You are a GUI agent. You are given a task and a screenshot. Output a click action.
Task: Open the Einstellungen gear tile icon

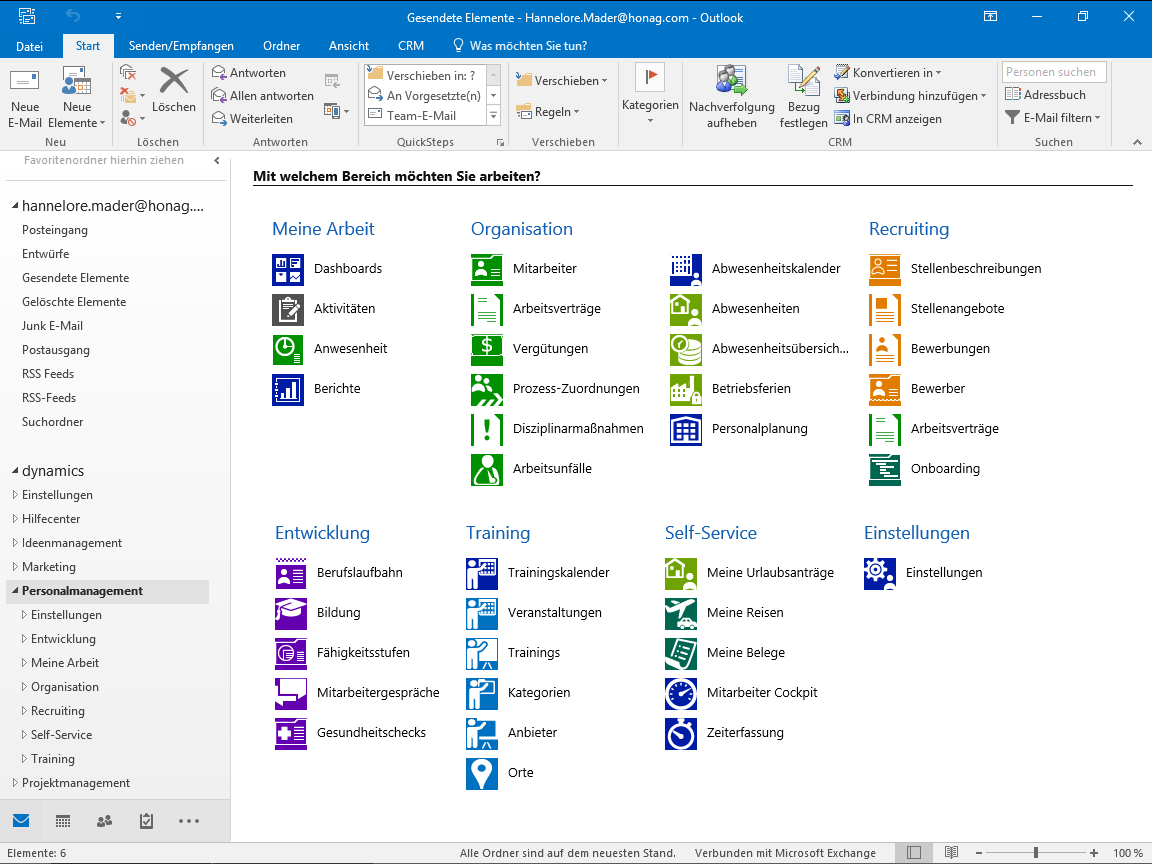pyautogui.click(x=880, y=573)
